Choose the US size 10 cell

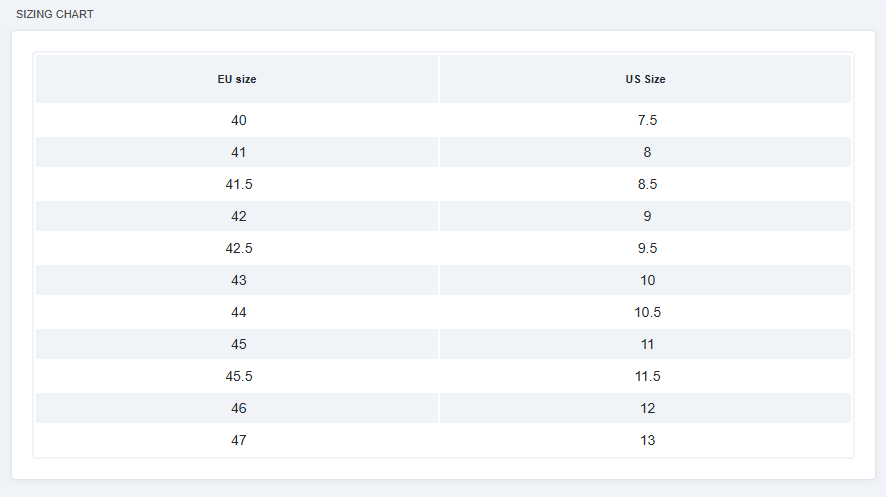pos(647,280)
